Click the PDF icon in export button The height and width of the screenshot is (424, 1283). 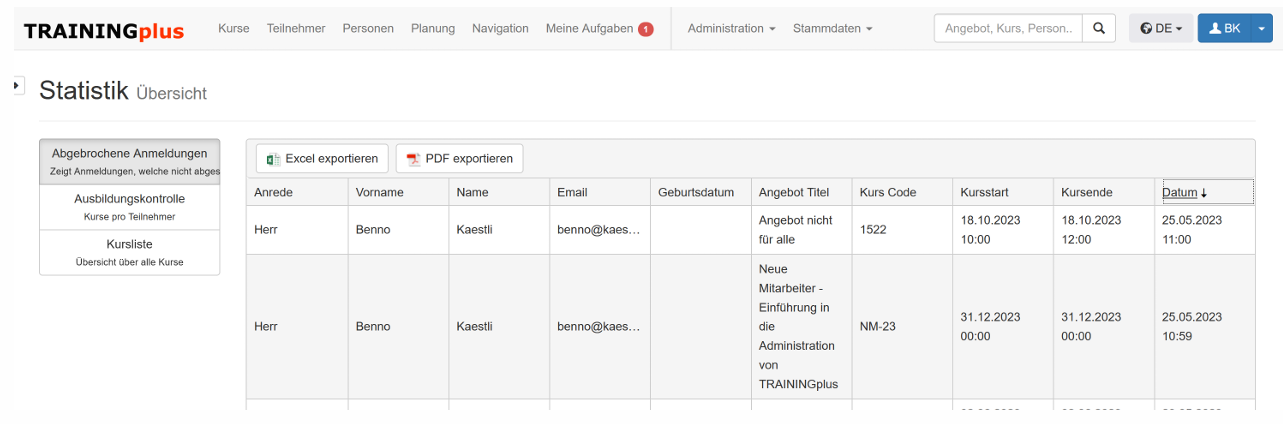(x=412, y=159)
